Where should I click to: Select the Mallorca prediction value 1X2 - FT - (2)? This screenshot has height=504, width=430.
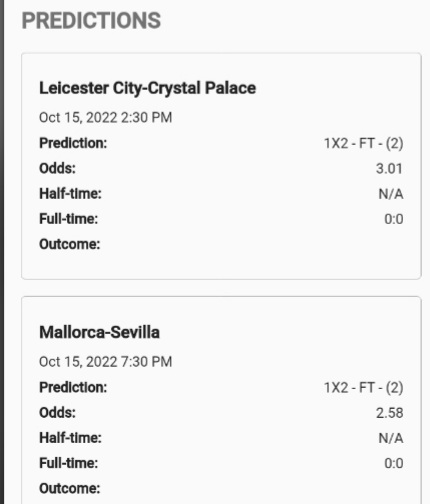(364, 388)
